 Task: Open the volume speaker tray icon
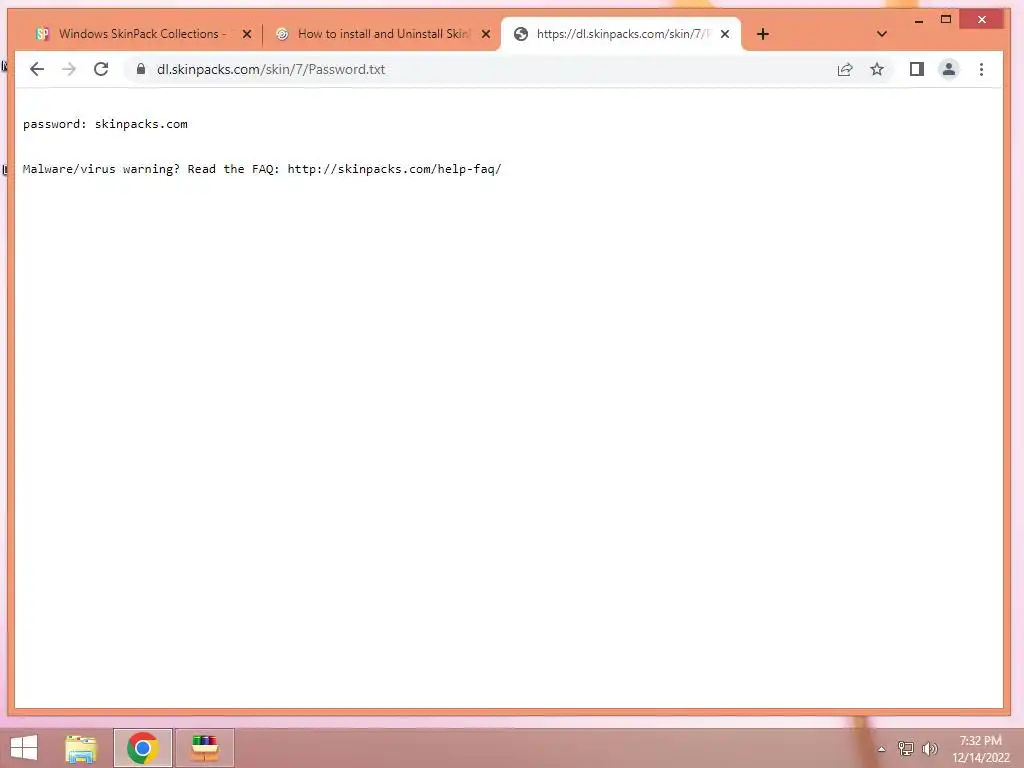[930, 748]
